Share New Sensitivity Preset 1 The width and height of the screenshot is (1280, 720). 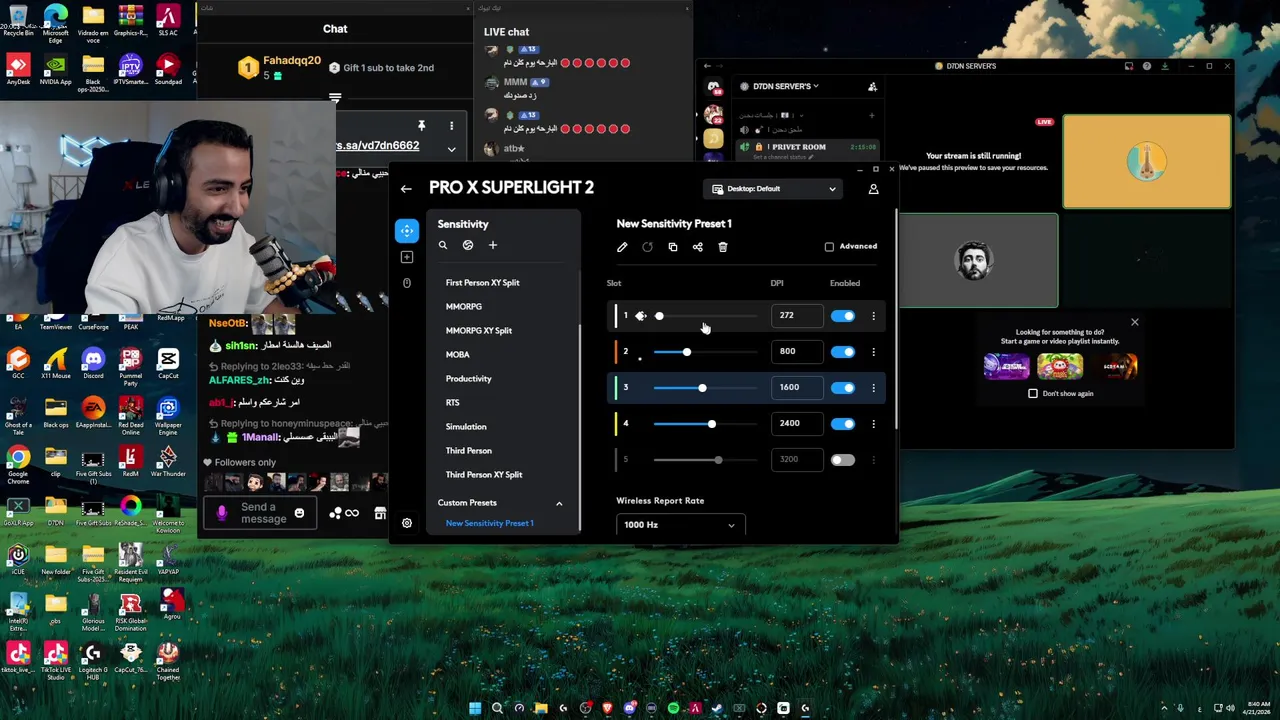[x=698, y=247]
